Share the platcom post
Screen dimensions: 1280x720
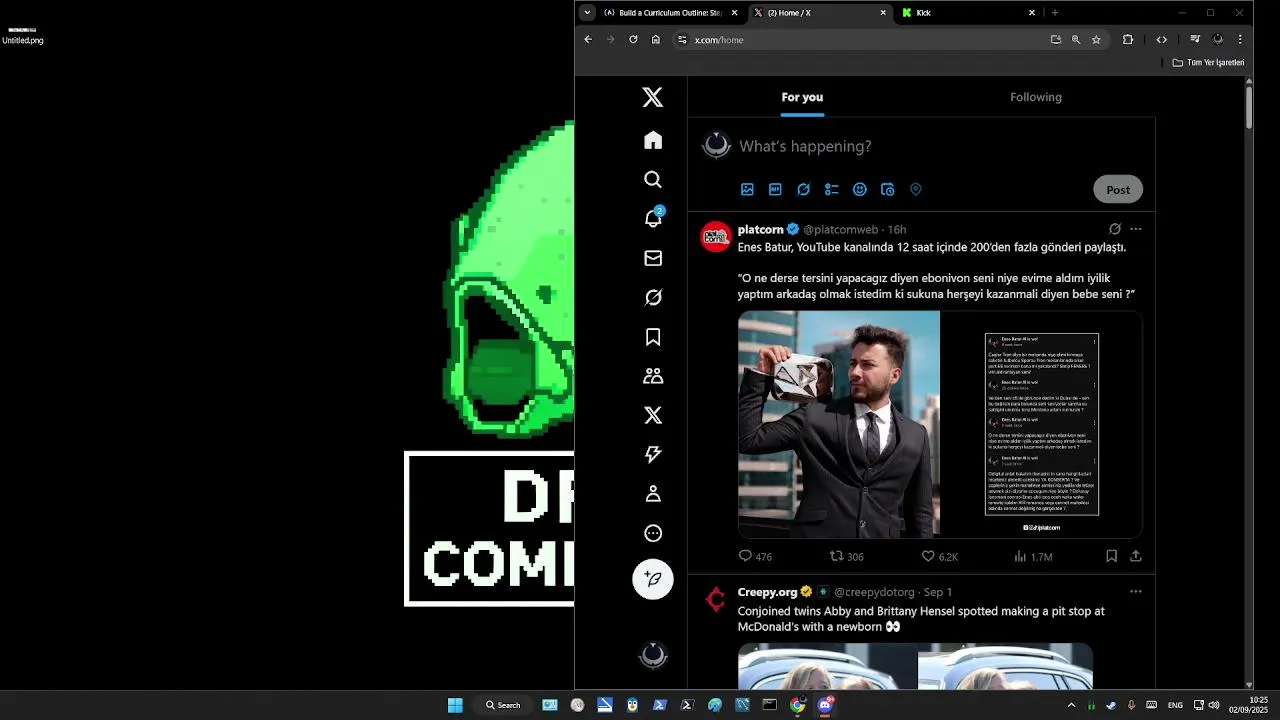(1136, 556)
